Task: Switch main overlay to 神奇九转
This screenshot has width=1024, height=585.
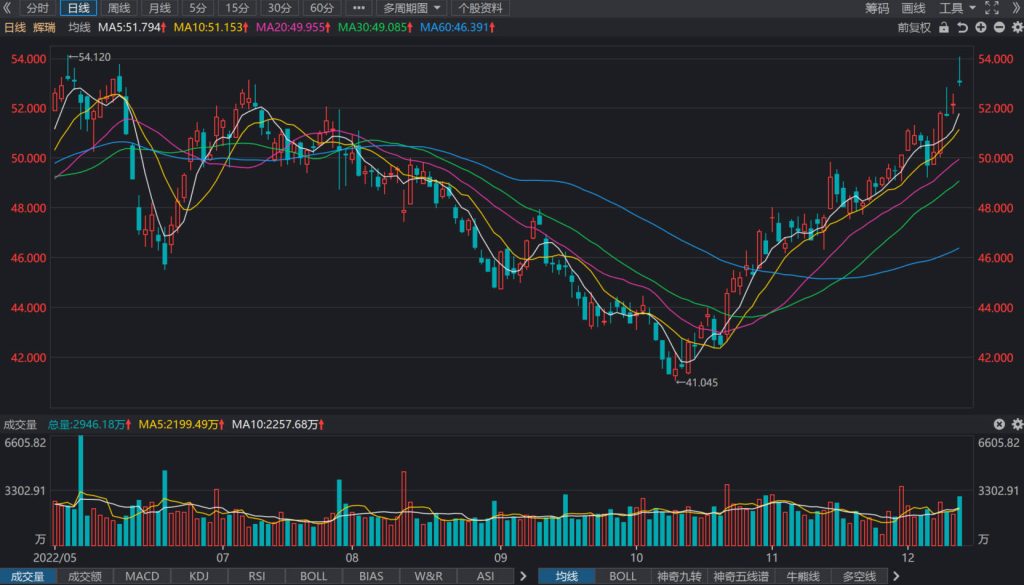Action: 679,576
